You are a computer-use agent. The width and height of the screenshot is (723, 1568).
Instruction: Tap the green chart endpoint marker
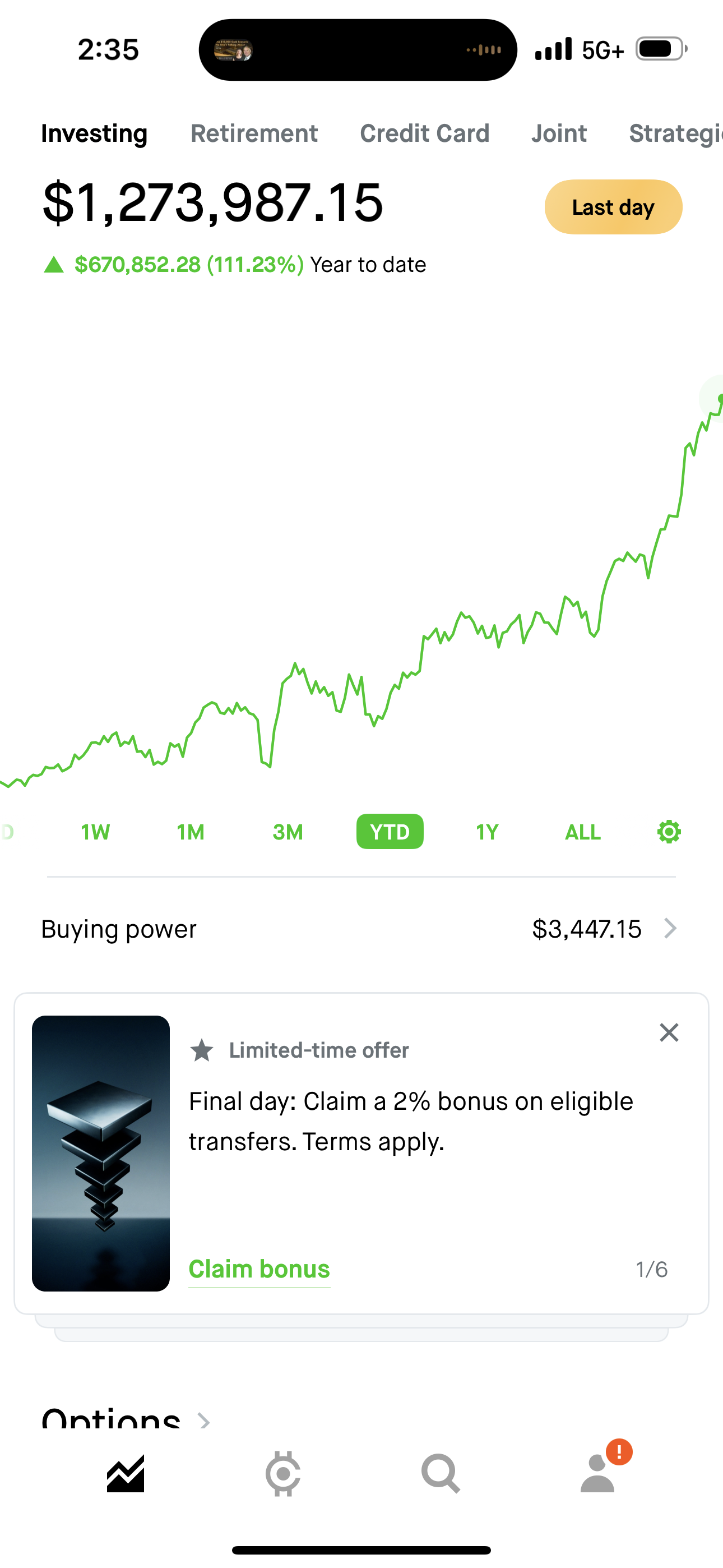[720, 399]
